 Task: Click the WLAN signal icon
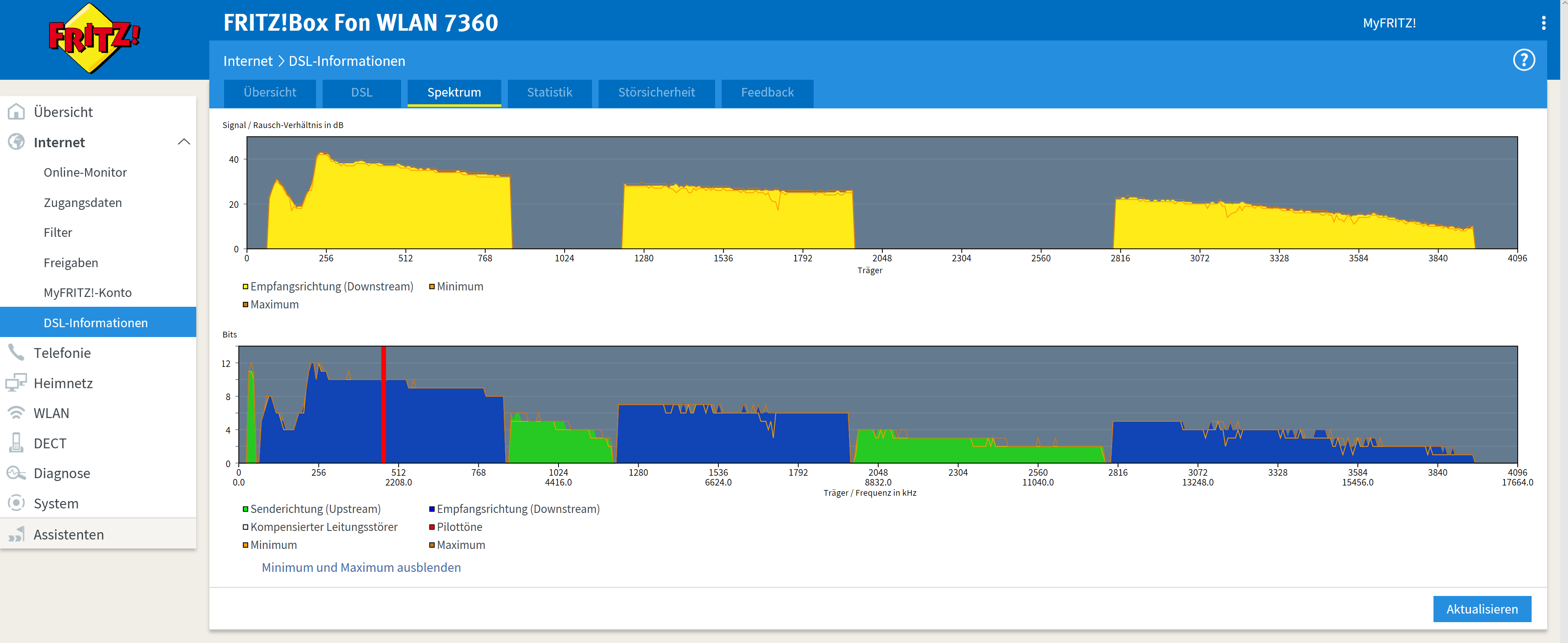[16, 413]
